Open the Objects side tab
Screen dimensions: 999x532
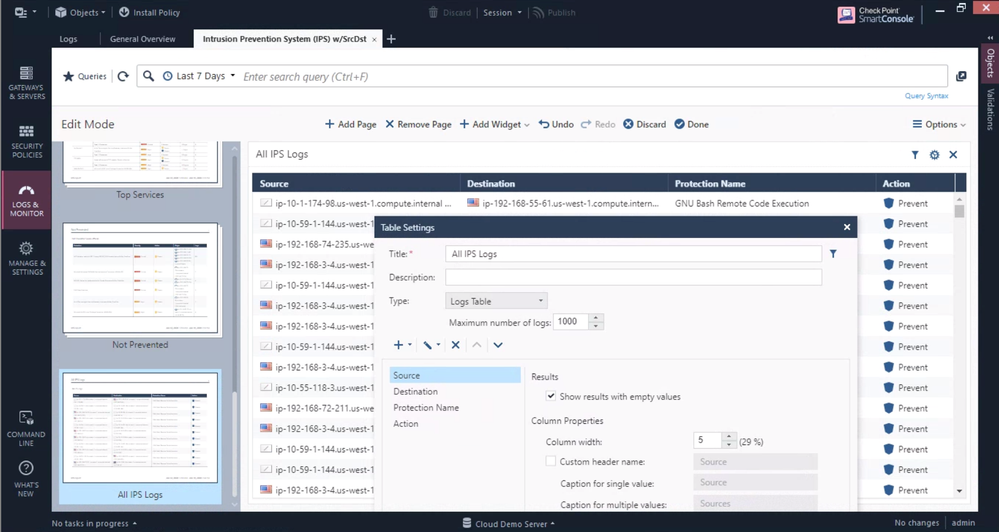pos(989,62)
